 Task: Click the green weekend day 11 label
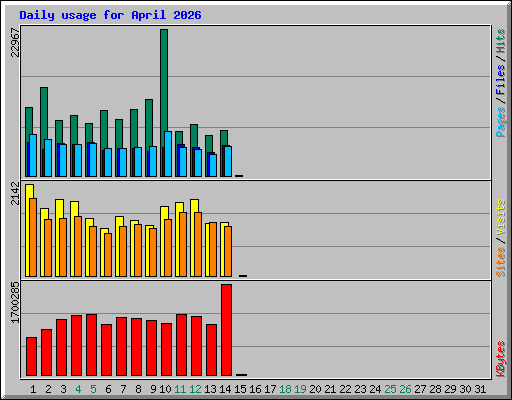(x=180, y=389)
